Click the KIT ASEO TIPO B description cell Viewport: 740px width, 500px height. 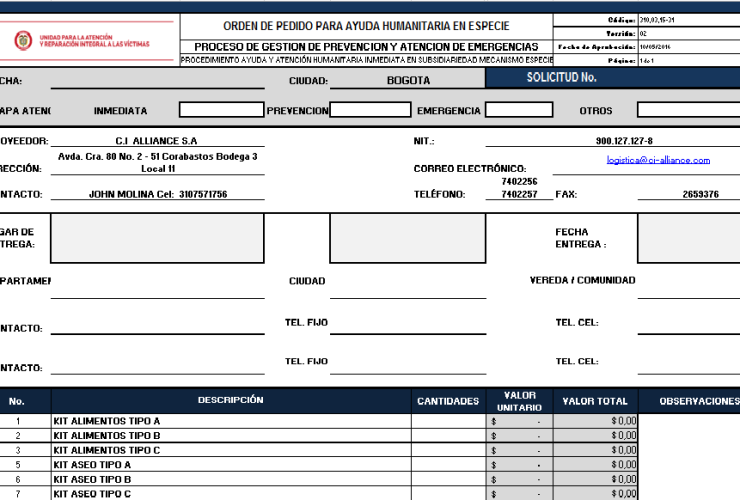pyautogui.click(x=230, y=479)
